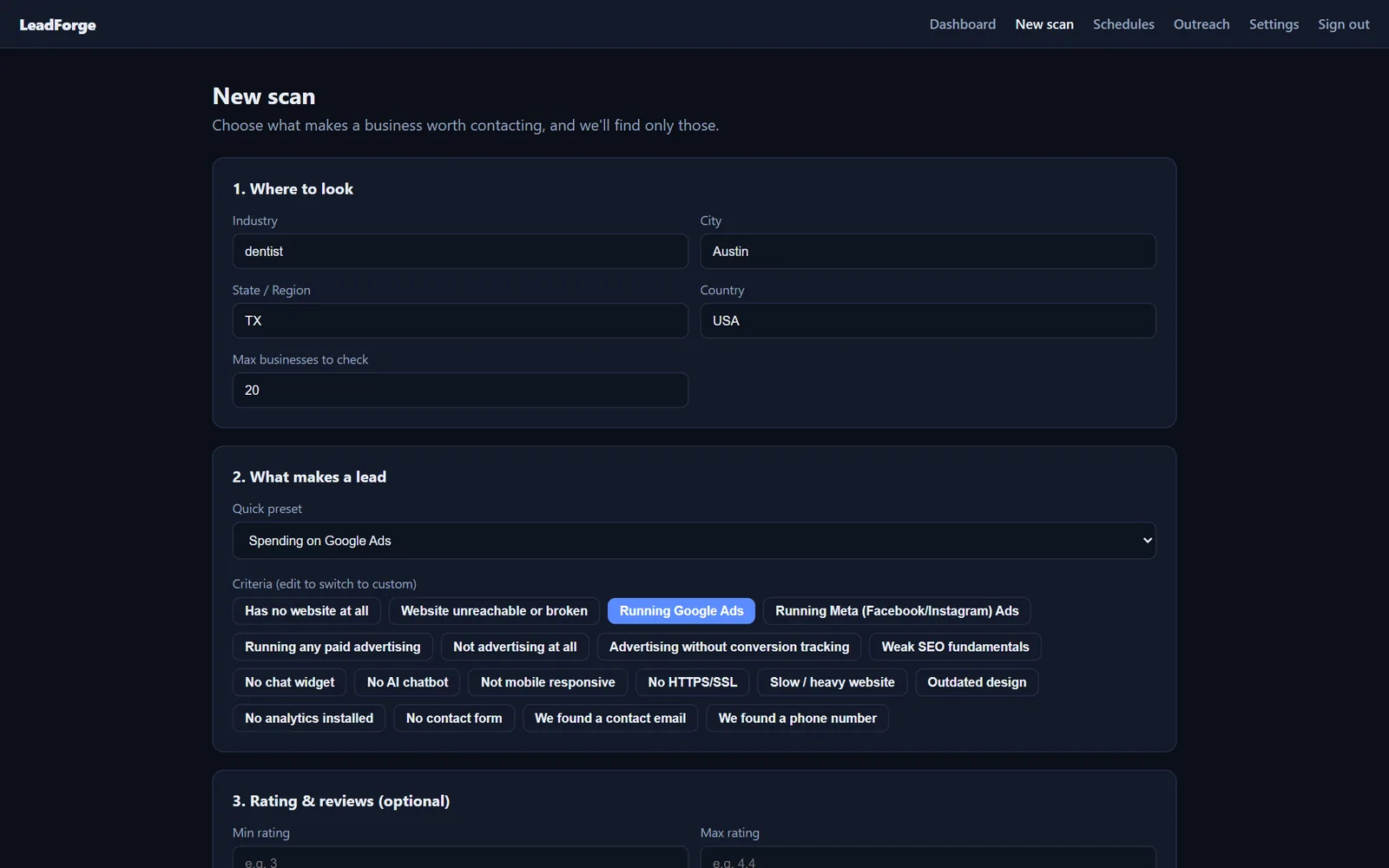Select the Country field showing USA
Image resolution: width=1389 pixels, height=868 pixels.
click(x=927, y=320)
